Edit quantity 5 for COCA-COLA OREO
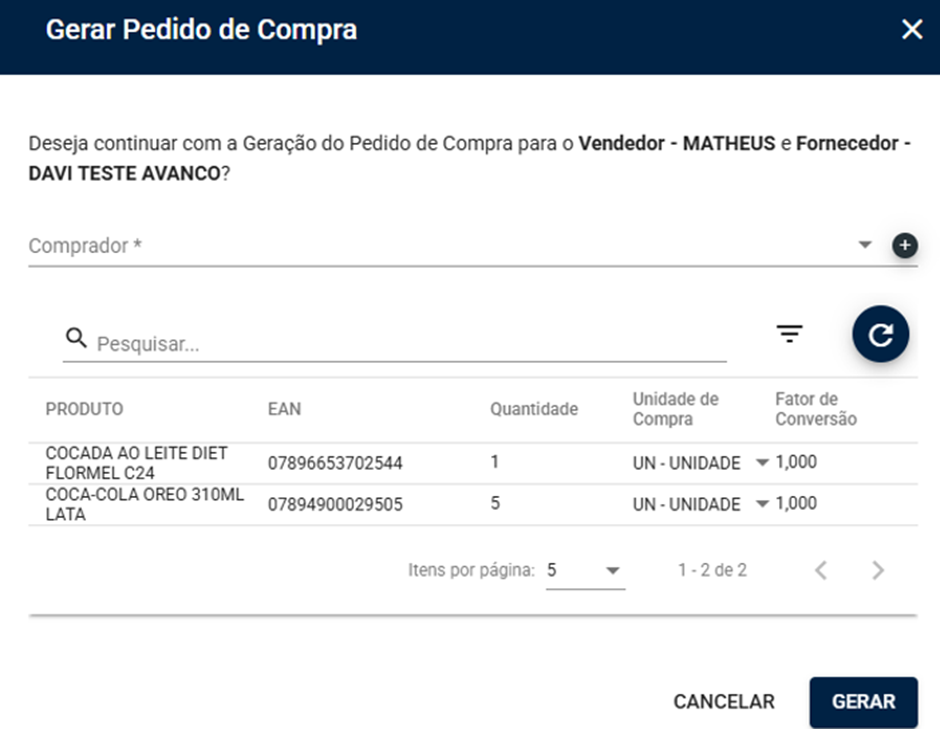Screen dimensions: 940x729 495,504
